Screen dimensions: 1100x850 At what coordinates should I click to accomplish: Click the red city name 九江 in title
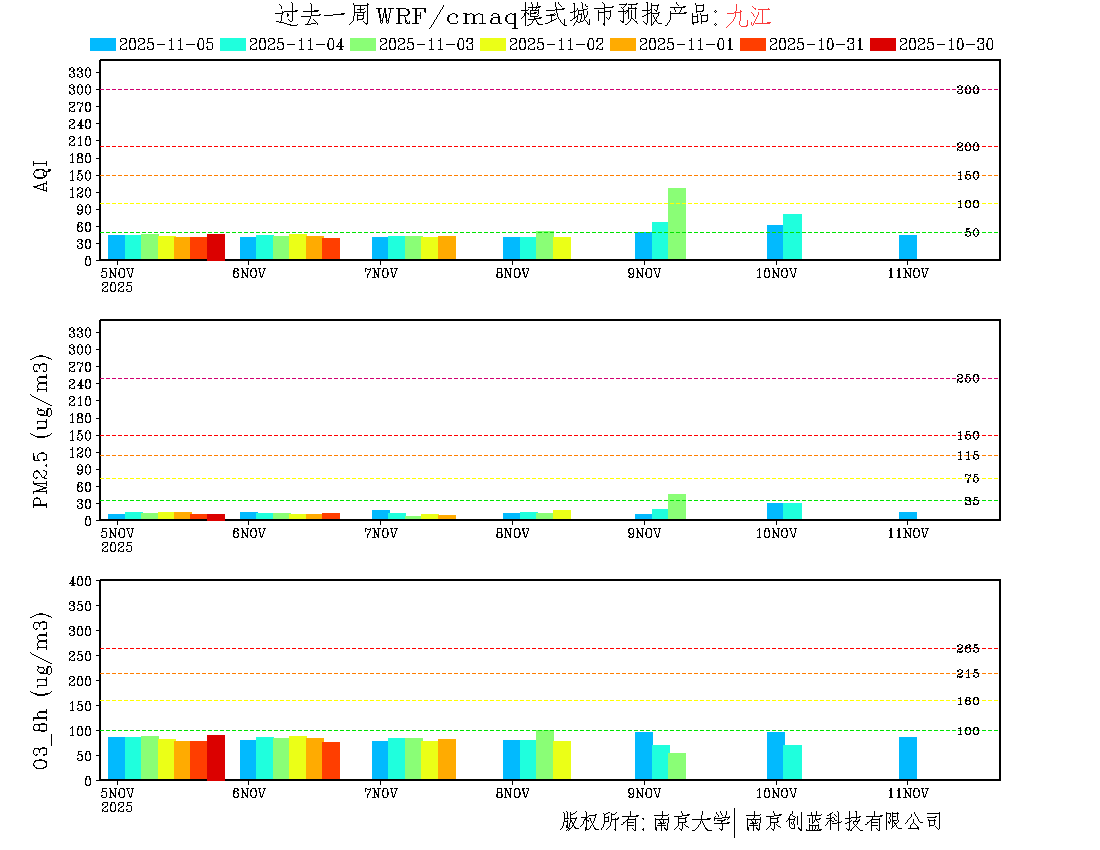[748, 16]
